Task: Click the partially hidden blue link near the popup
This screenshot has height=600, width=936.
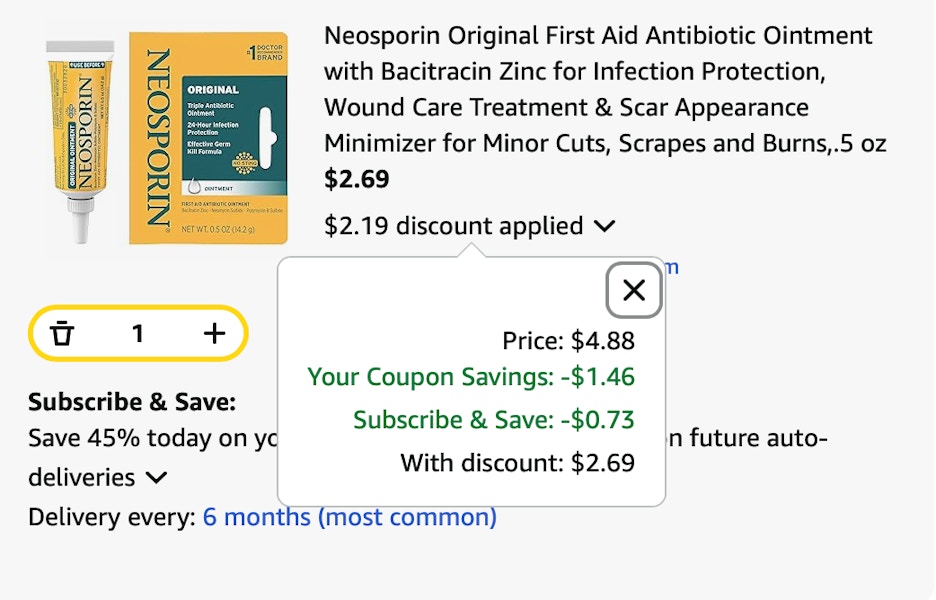Action: pyautogui.click(x=670, y=266)
